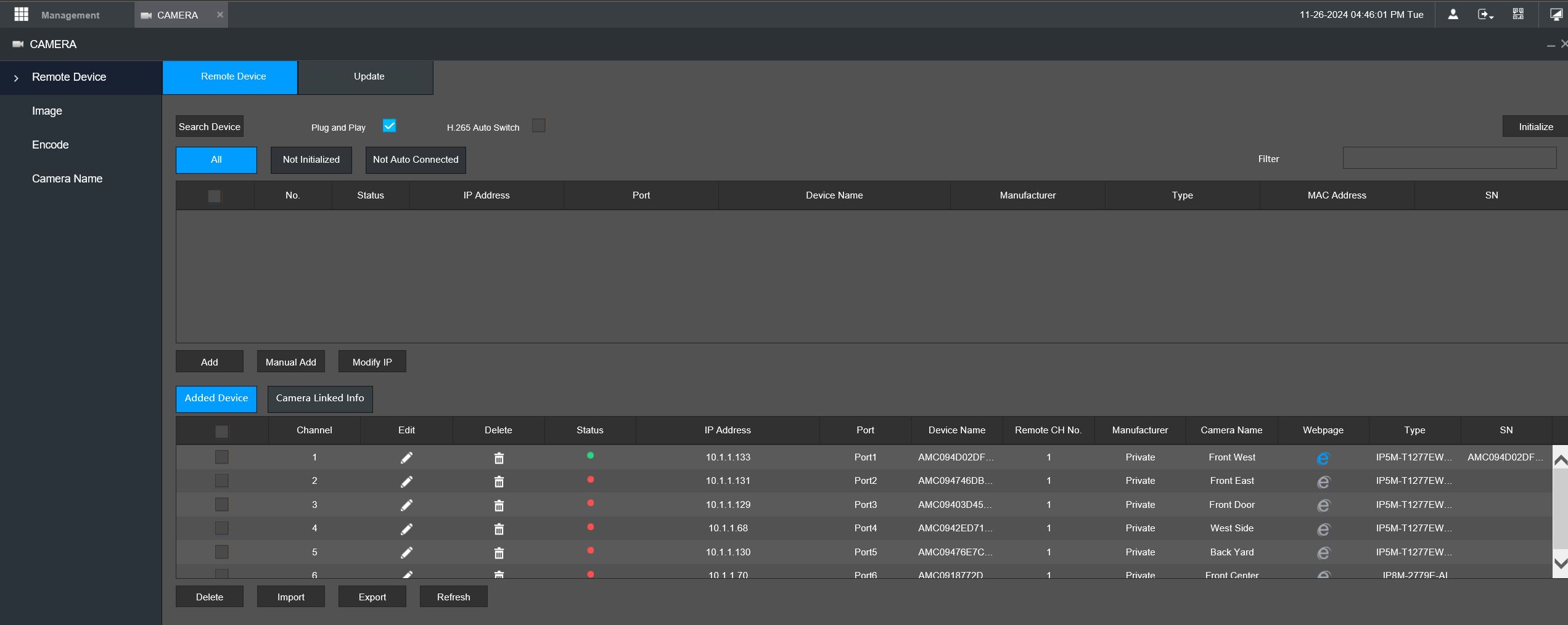Check the box for channel 1 row
The height and width of the screenshot is (625, 1568).
pos(221,457)
